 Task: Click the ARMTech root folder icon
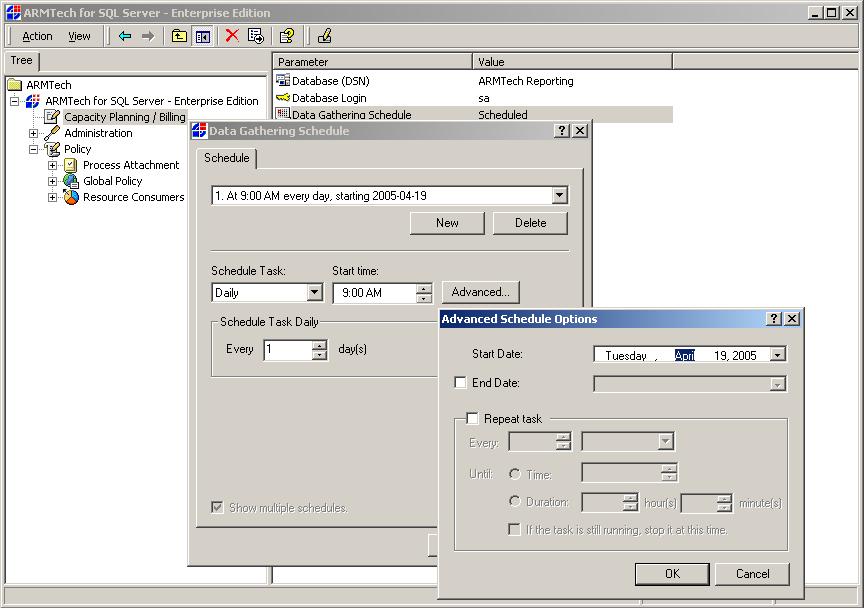pos(15,85)
